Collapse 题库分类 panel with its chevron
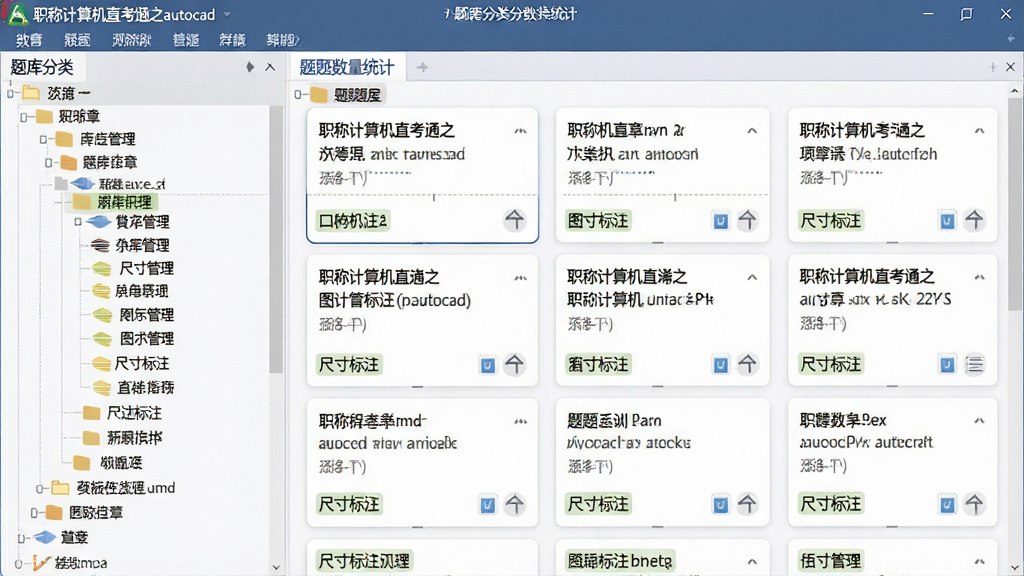Viewport: 1024px width, 576px height. coord(270,67)
